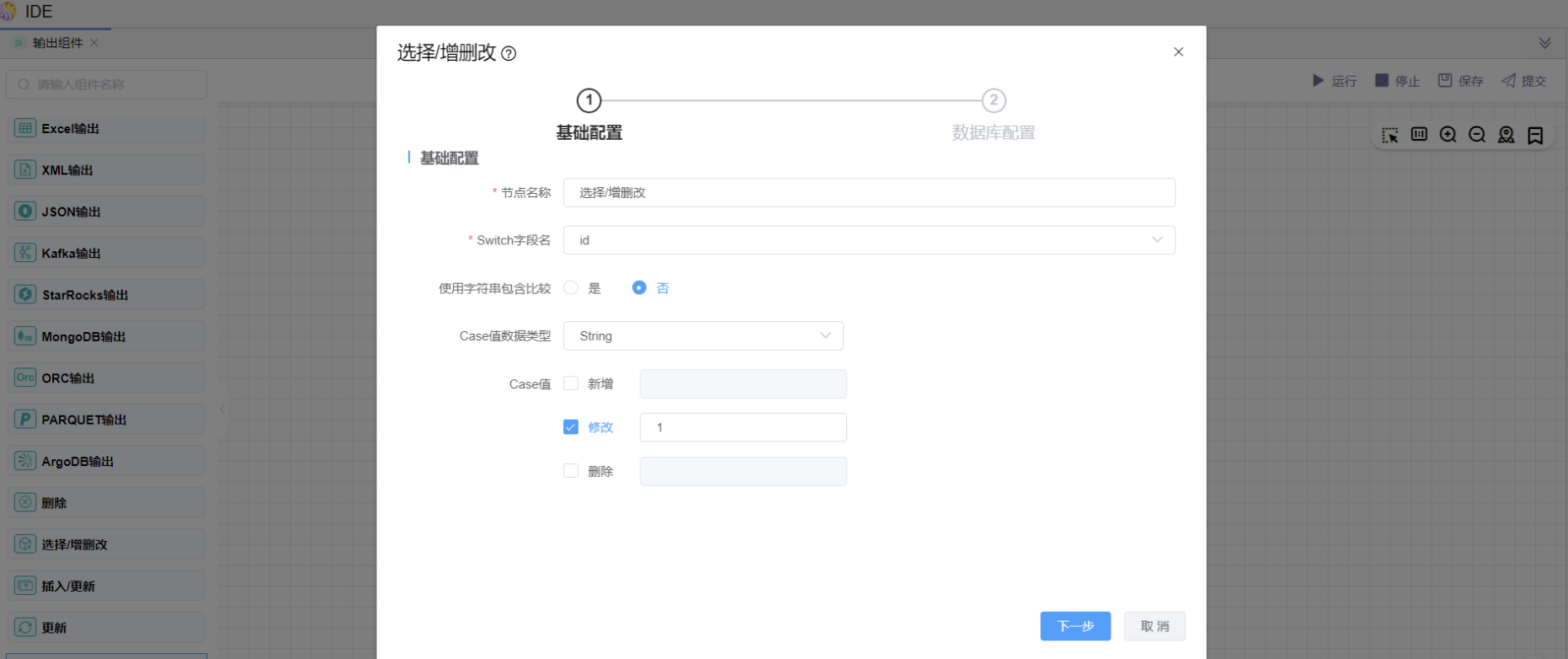Uncheck the 修改 case value checkbox
The width and height of the screenshot is (1568, 659).
tap(571, 427)
